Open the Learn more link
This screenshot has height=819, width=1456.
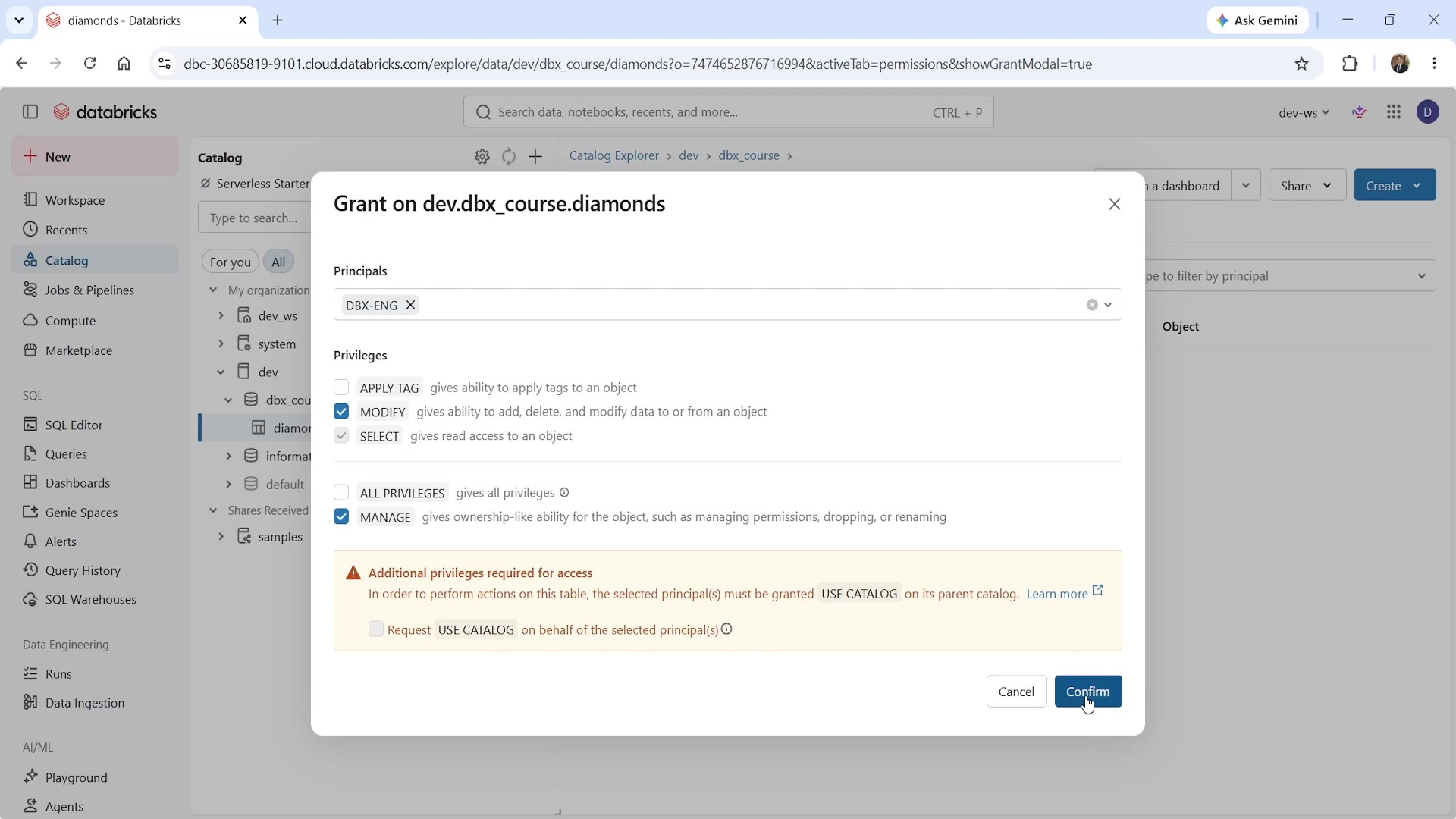click(1065, 594)
